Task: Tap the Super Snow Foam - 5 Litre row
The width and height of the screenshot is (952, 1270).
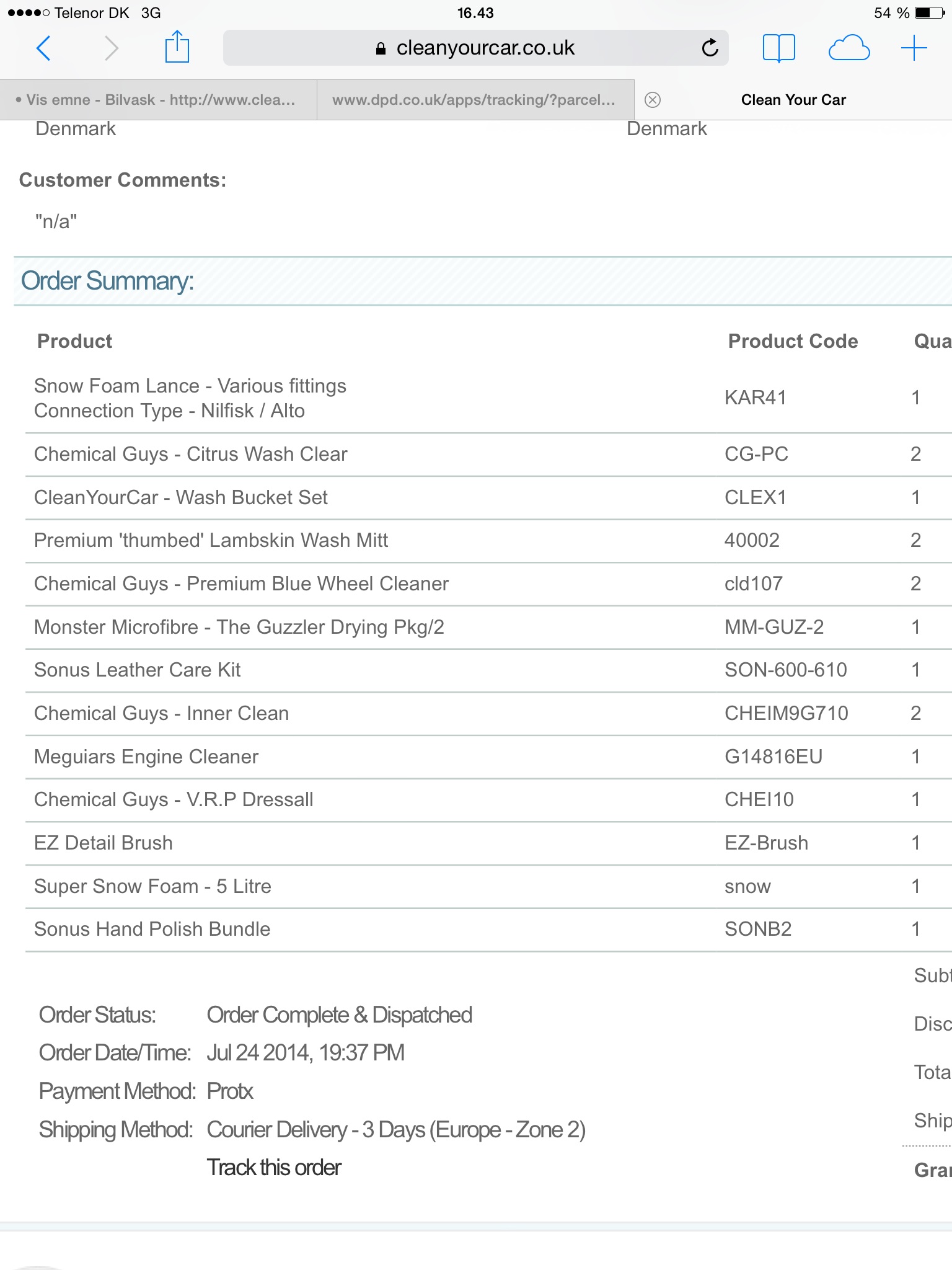Action: tap(488, 887)
